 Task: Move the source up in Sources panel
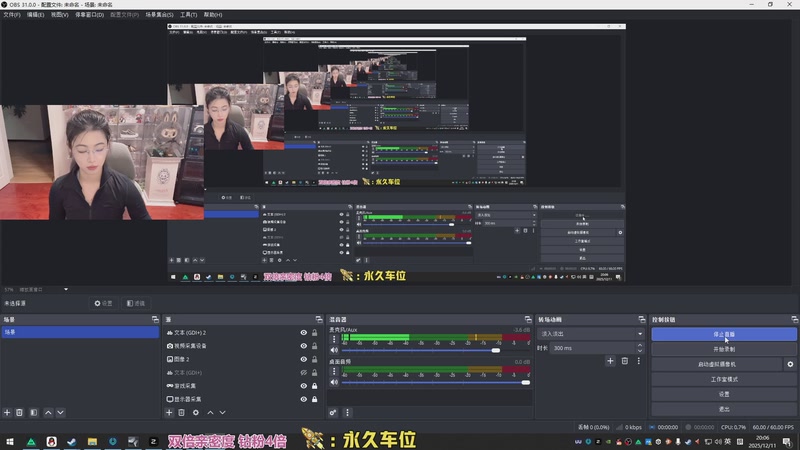210,412
